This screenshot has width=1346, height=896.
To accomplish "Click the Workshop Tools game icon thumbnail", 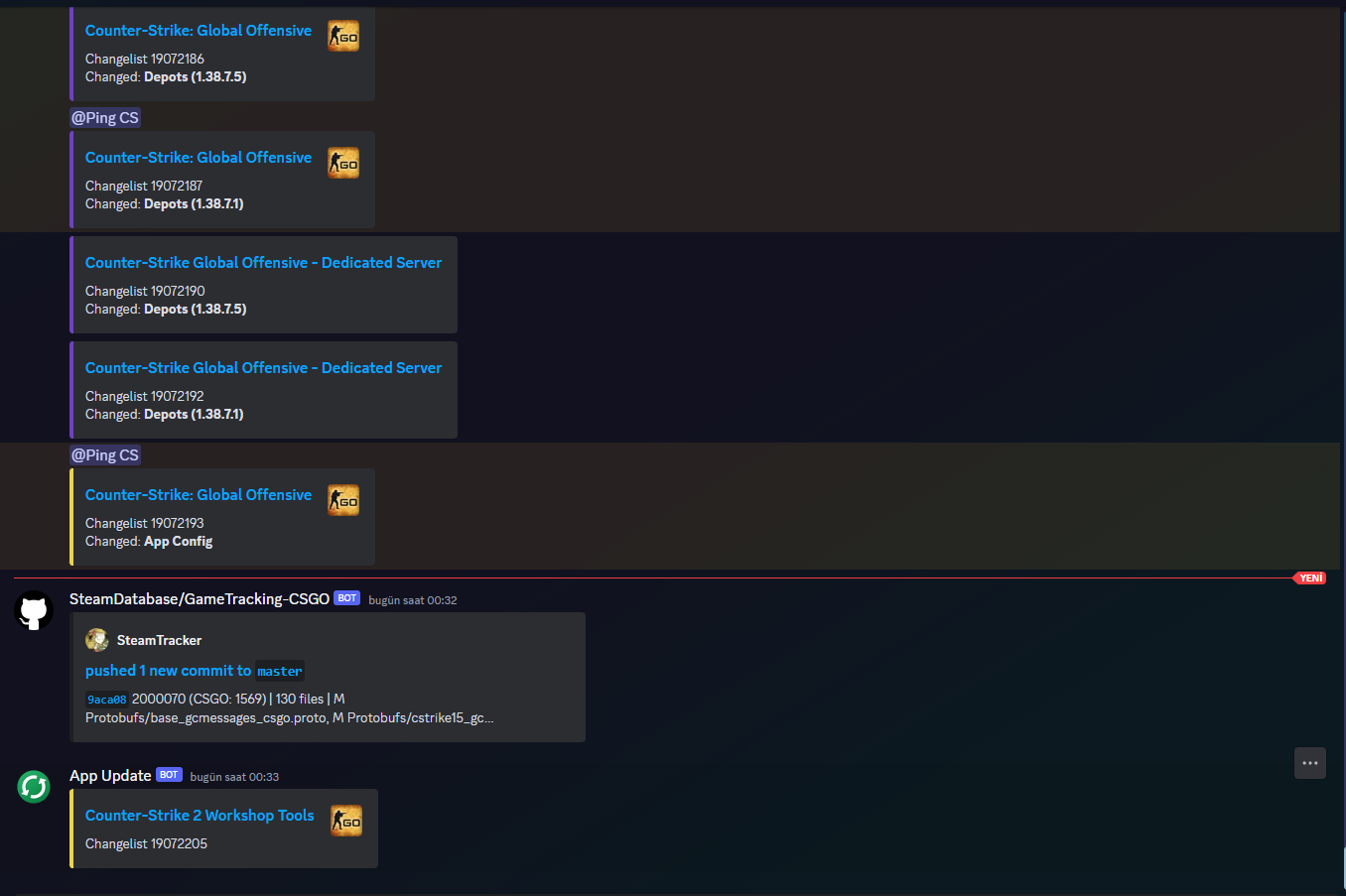I will [346, 821].
